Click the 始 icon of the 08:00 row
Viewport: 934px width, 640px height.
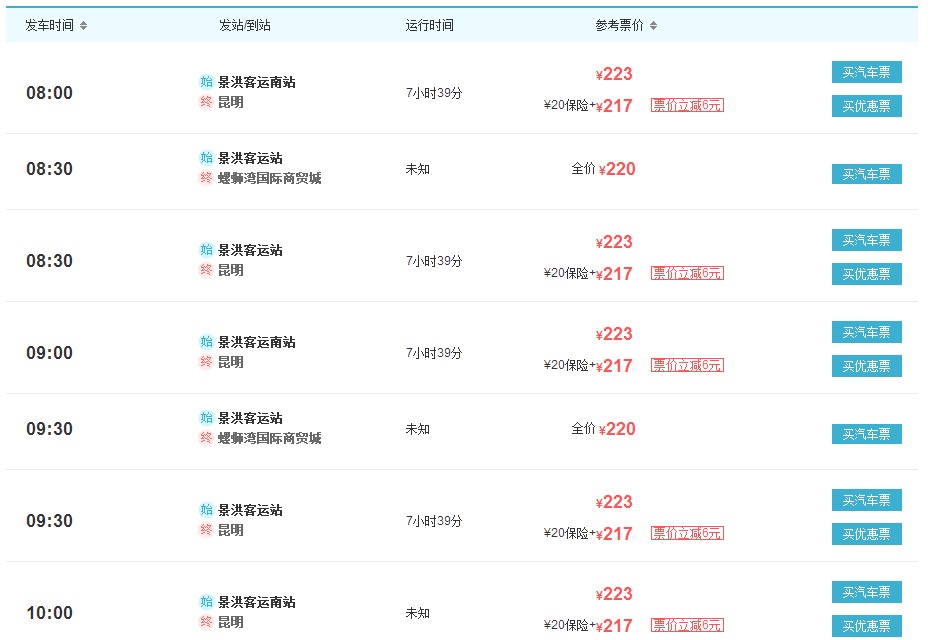pos(206,82)
